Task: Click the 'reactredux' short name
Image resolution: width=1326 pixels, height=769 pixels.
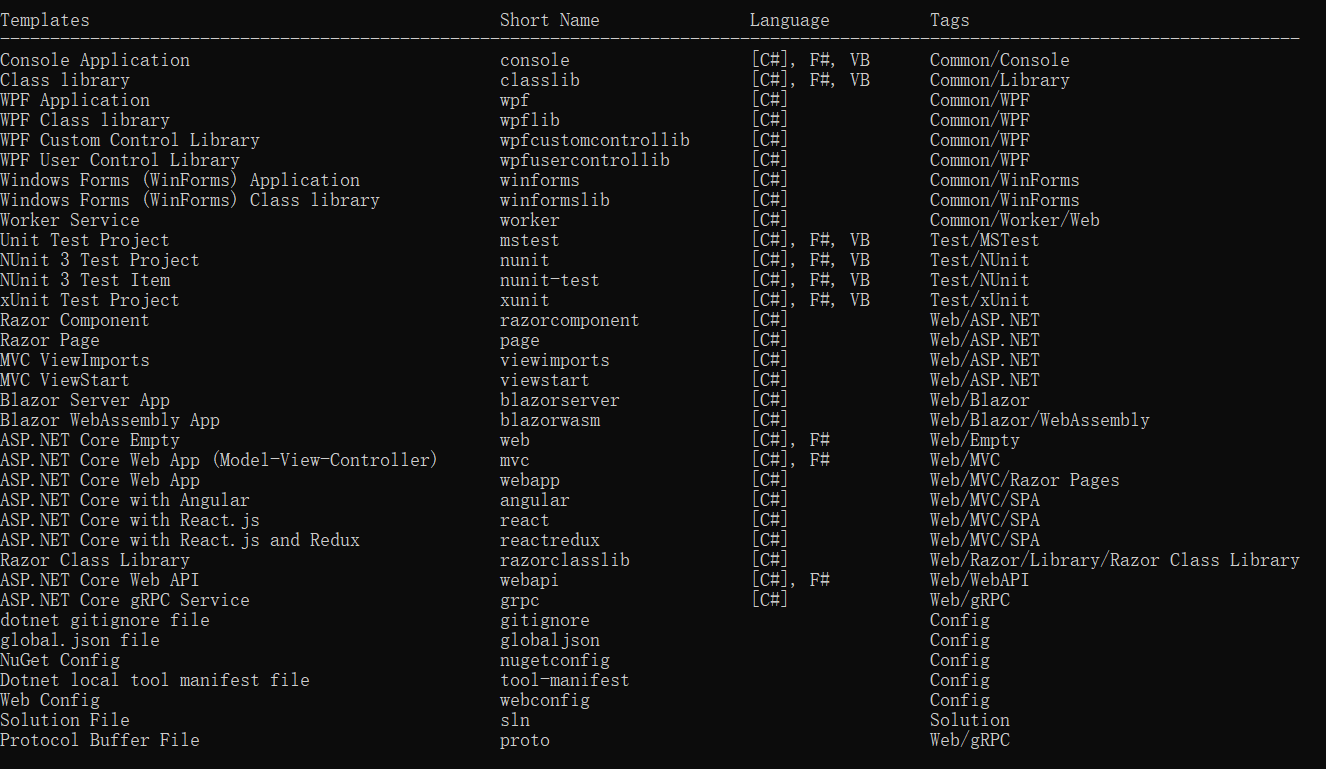Action: pyautogui.click(x=550, y=540)
